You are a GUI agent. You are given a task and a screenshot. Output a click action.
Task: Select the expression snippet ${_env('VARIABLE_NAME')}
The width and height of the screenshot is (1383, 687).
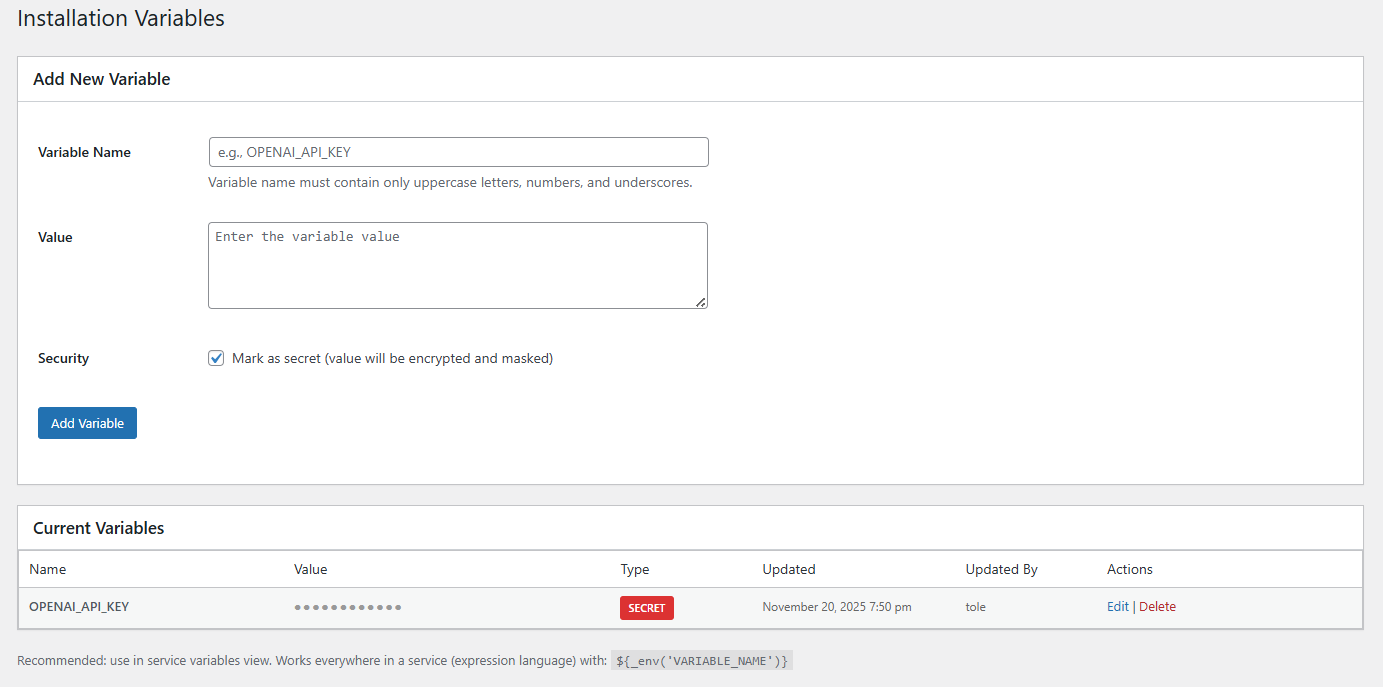point(701,660)
